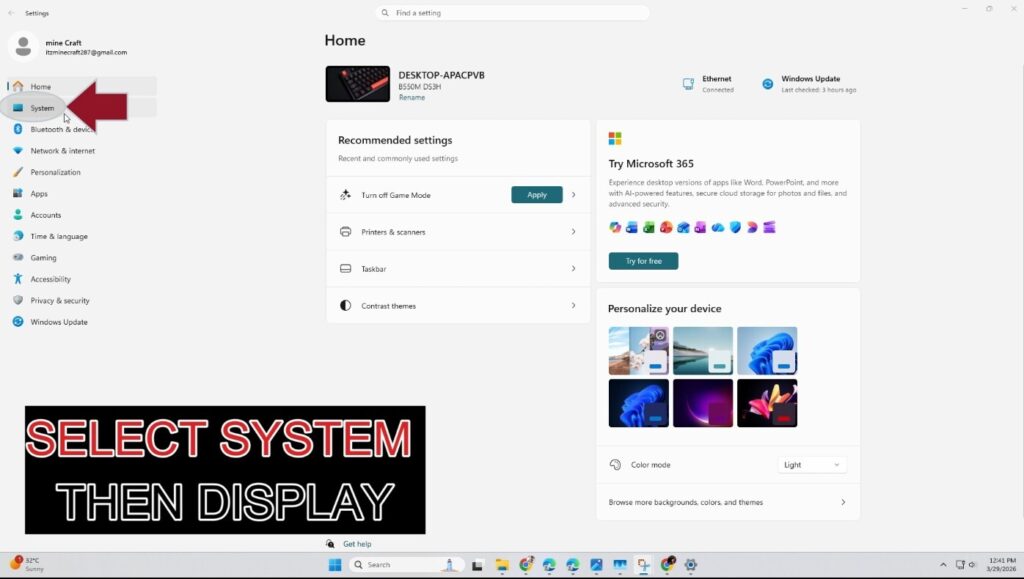Expand the Printers & scanners row
Viewport: 1024px width, 579px height.
[x=457, y=231]
